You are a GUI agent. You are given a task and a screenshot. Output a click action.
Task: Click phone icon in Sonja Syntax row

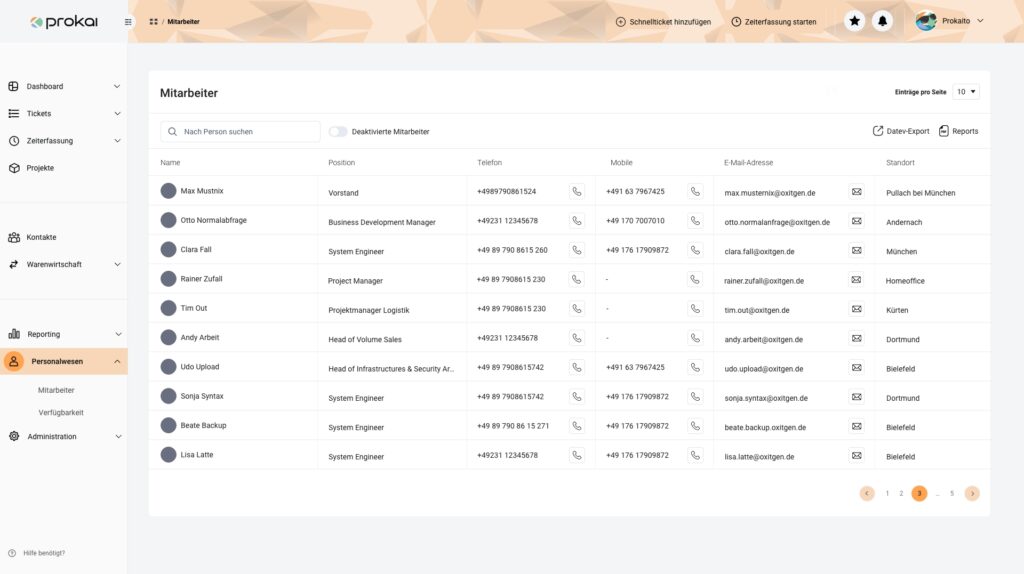(576, 397)
